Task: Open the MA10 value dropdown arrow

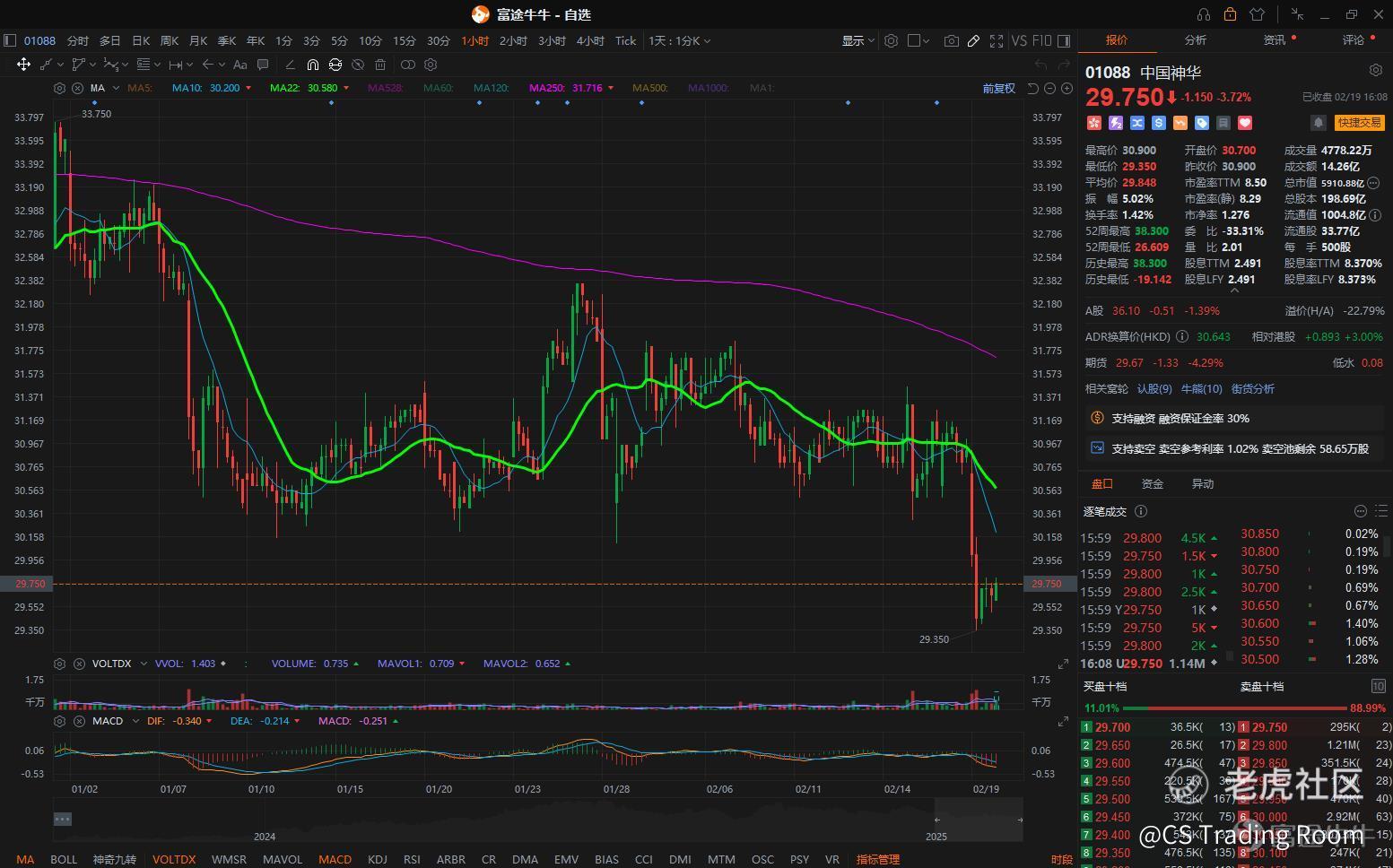Action: pos(248,88)
